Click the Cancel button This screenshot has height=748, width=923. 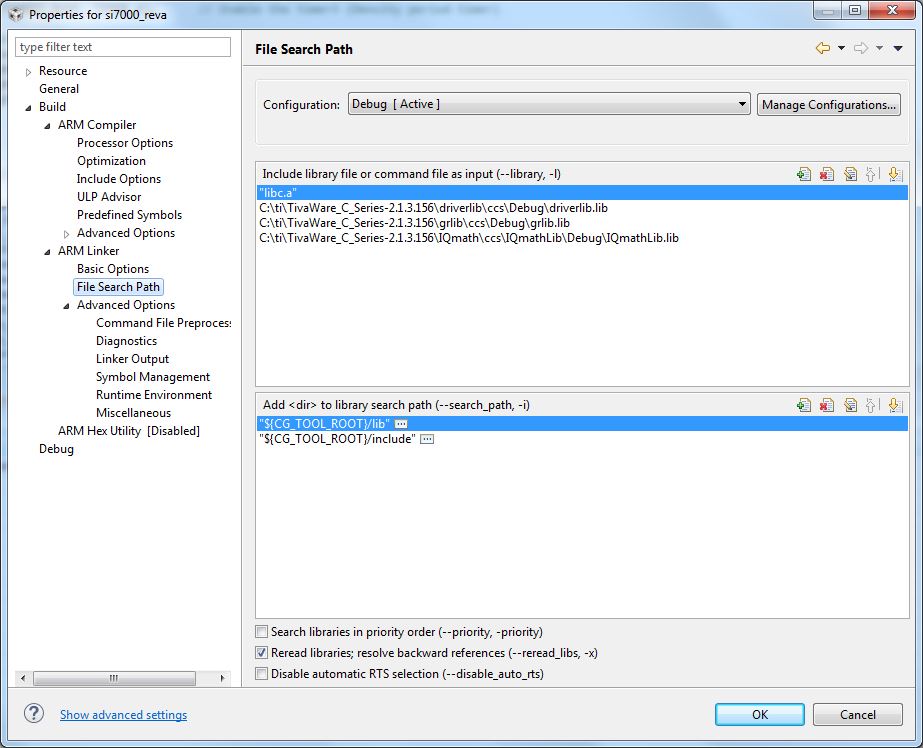(x=858, y=714)
